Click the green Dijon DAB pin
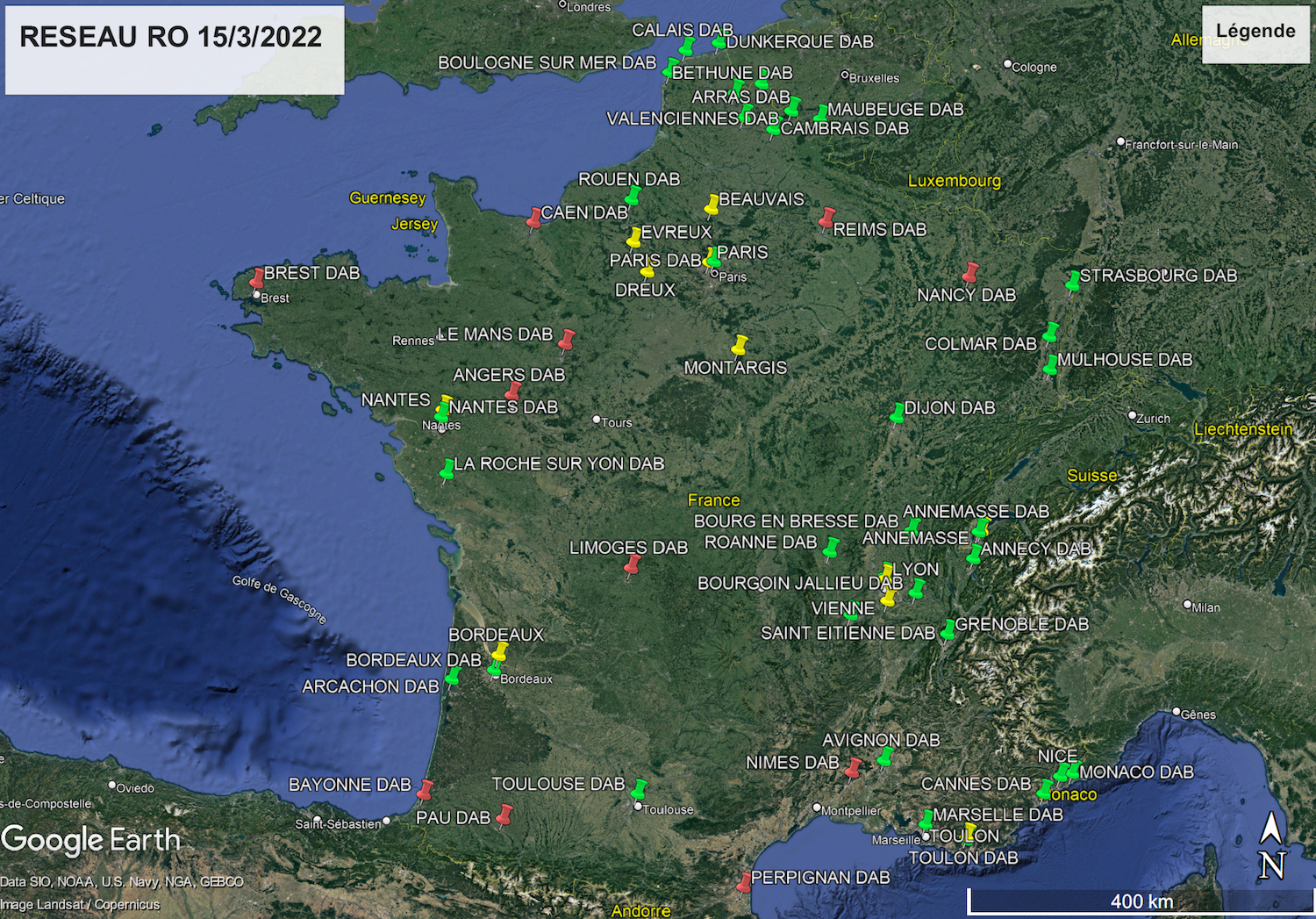Image resolution: width=1316 pixels, height=919 pixels. (x=897, y=413)
